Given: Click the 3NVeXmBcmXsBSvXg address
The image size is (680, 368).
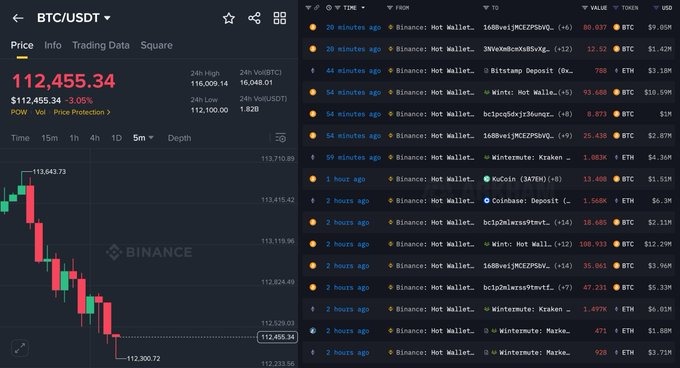Looking at the screenshot, I should [518, 49].
